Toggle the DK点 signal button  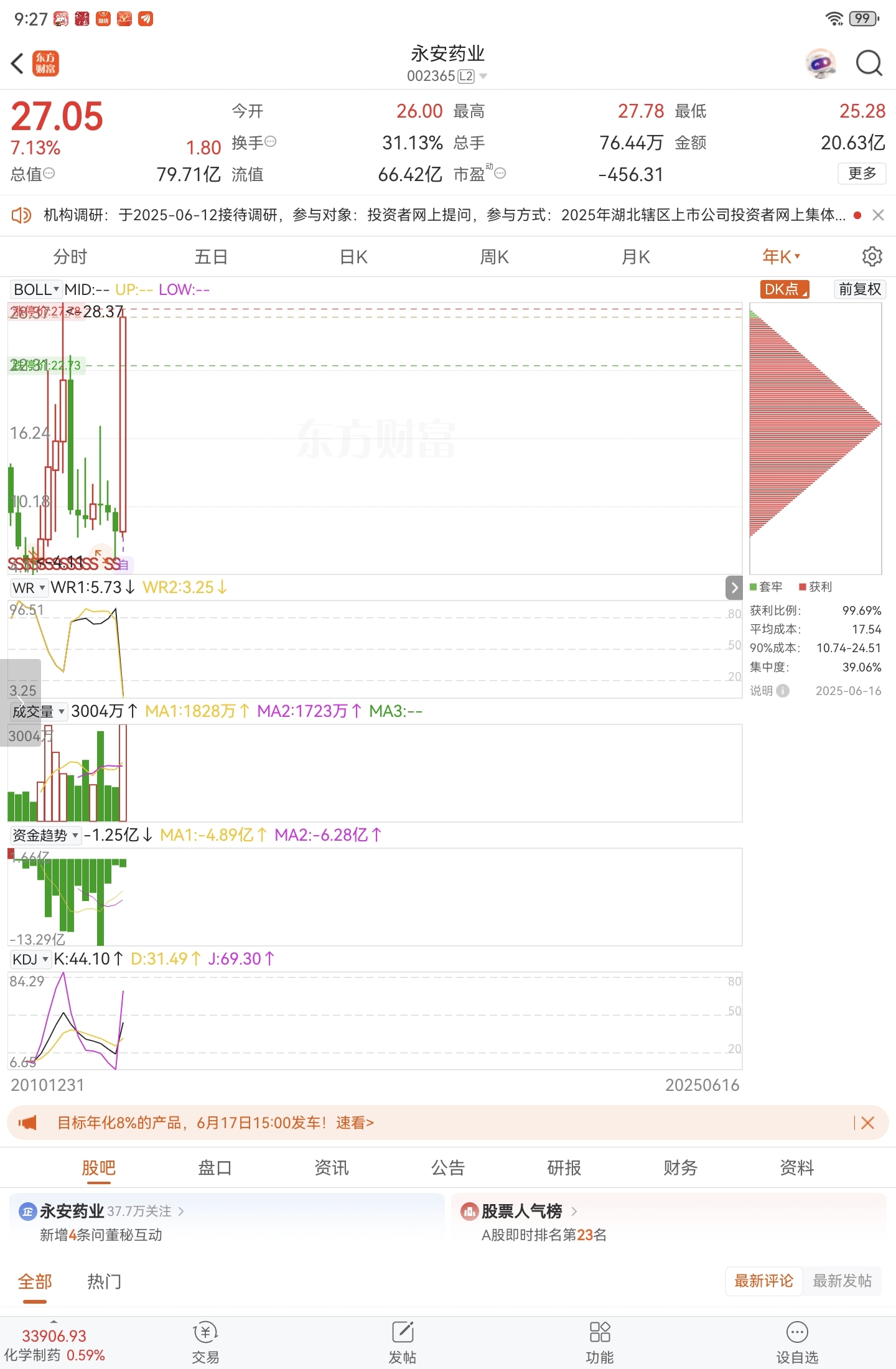[785, 289]
